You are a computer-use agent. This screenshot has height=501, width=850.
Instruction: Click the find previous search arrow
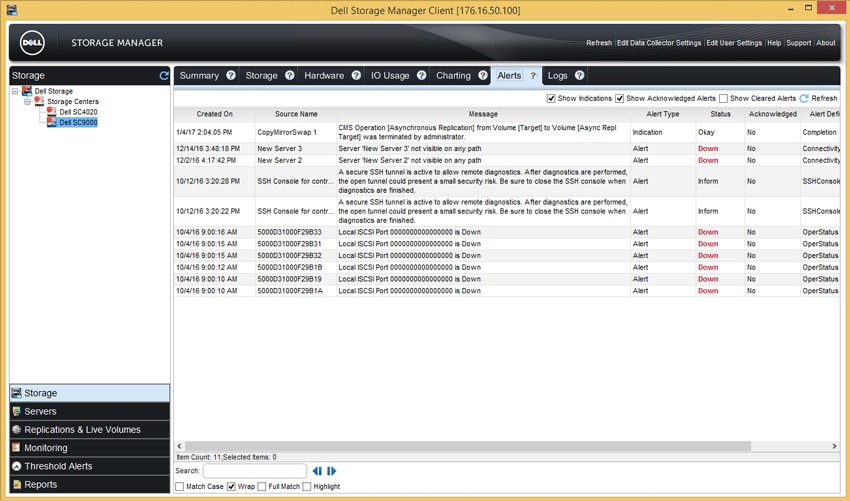coord(317,471)
